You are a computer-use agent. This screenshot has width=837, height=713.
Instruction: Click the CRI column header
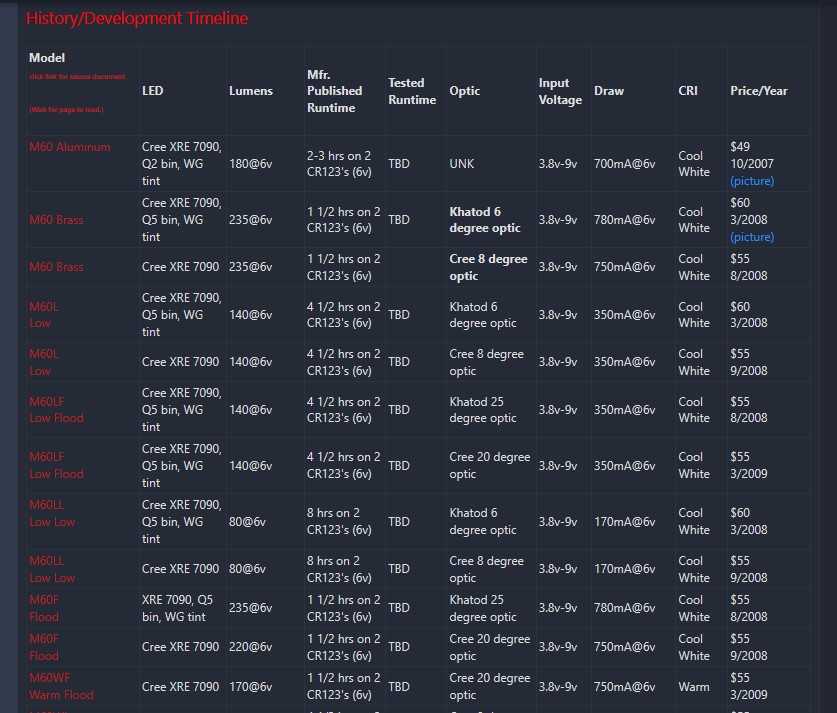[688, 91]
